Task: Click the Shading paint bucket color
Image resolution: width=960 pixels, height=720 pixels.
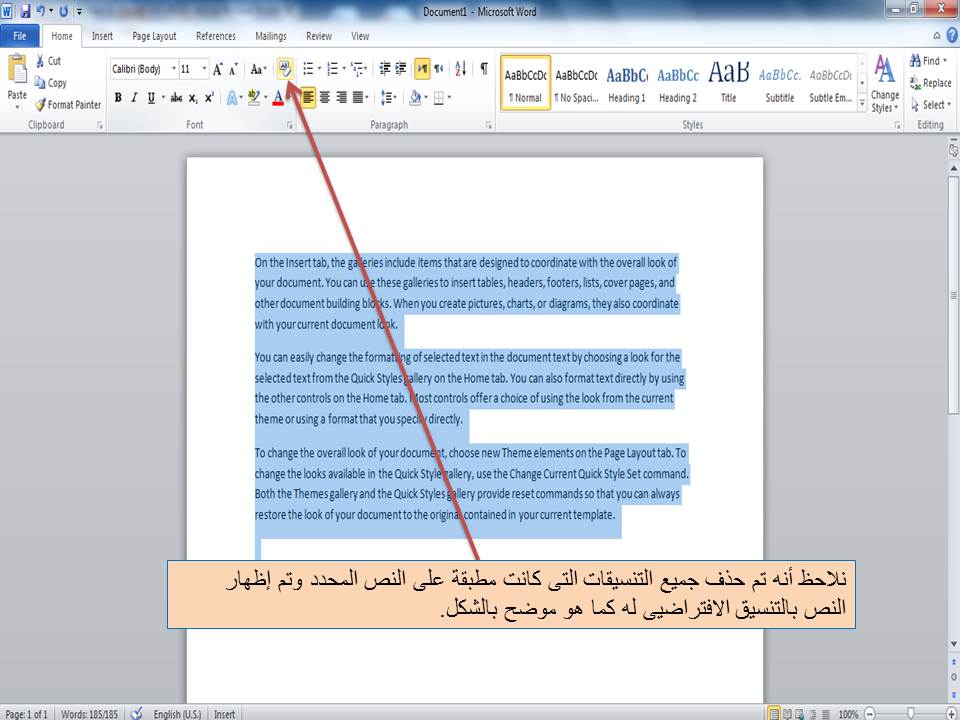Action: (415, 97)
